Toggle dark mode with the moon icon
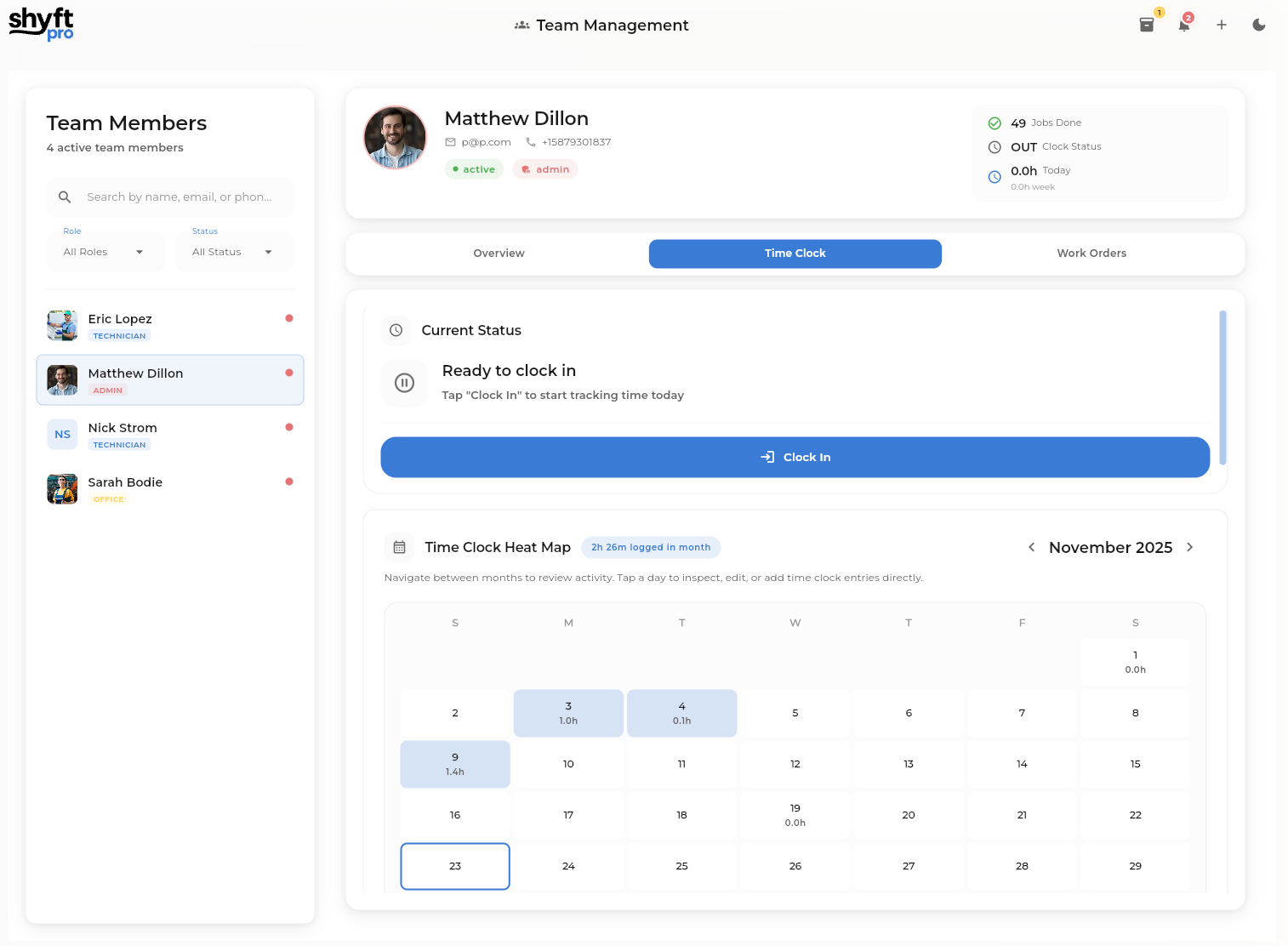 1259,25
